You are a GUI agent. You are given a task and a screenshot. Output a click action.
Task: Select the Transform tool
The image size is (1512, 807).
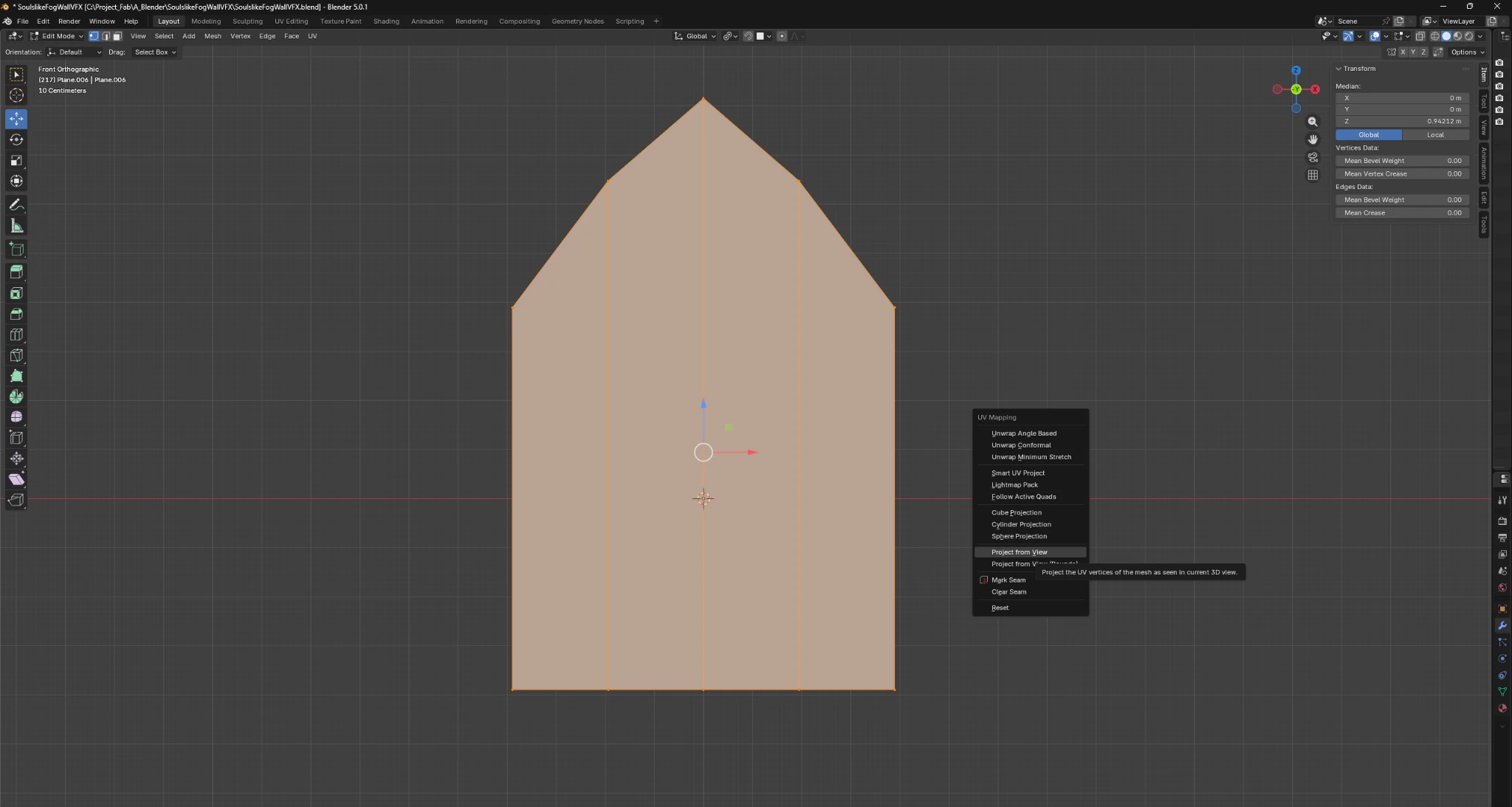pos(16,181)
